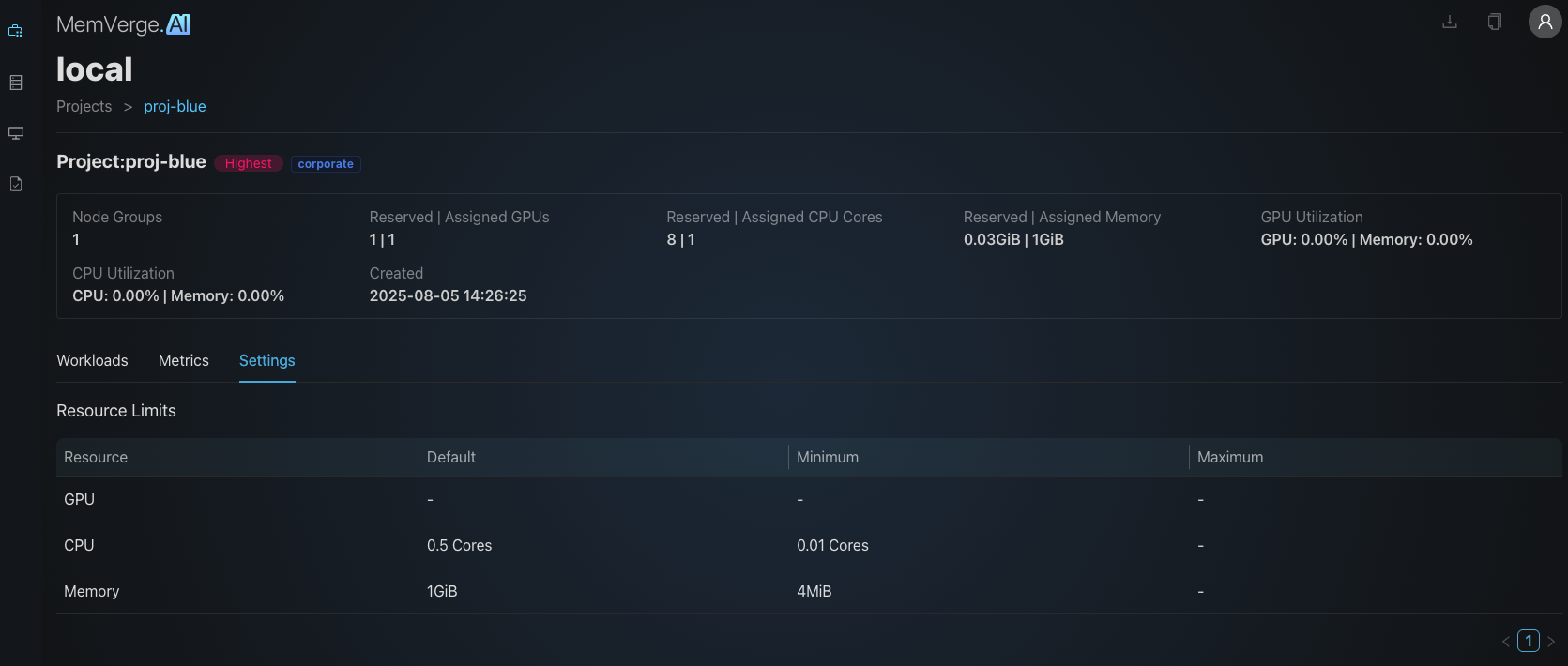
Task: Select the Settings tab
Action: (266, 360)
